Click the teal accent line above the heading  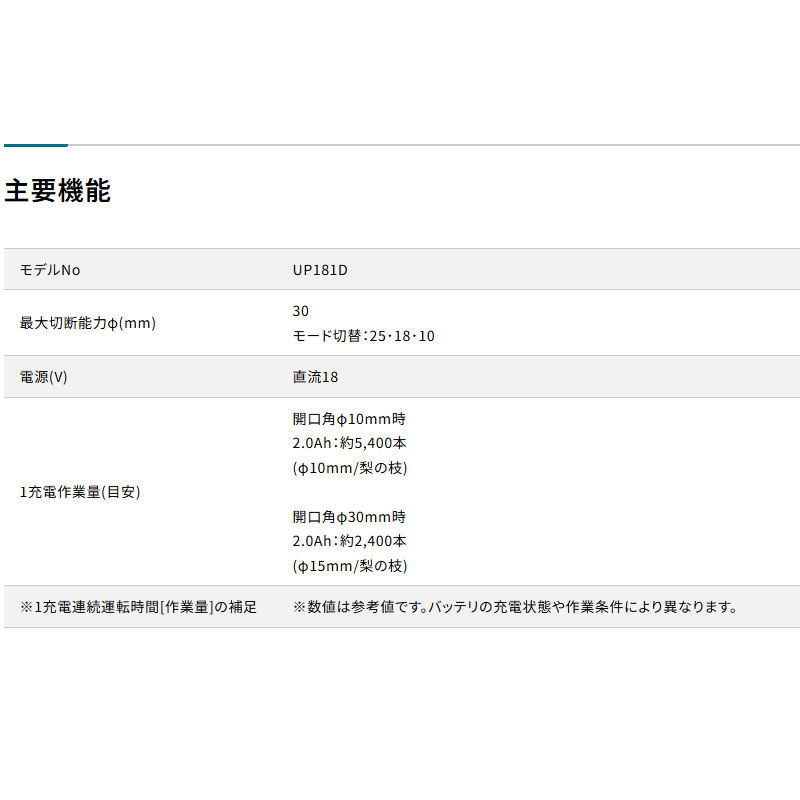[35, 146]
